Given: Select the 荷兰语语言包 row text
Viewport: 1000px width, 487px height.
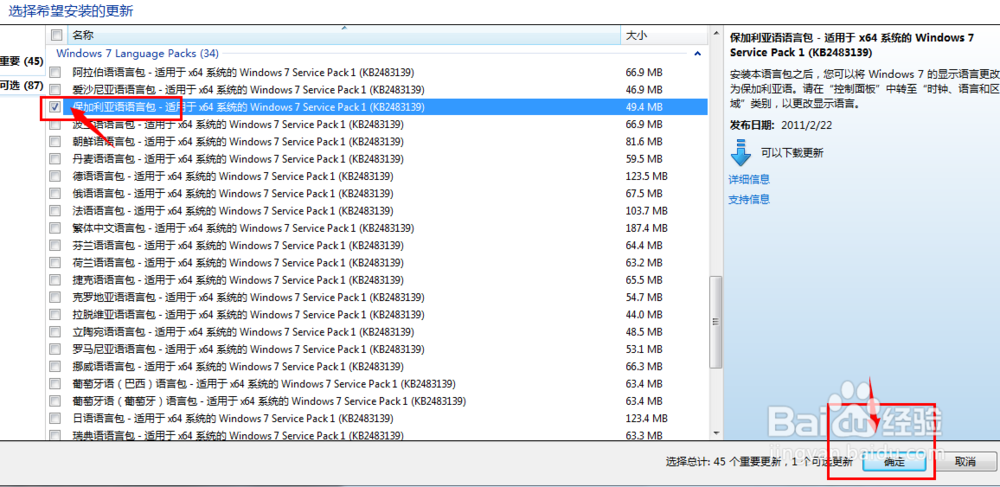Looking at the screenshot, I should (238, 263).
